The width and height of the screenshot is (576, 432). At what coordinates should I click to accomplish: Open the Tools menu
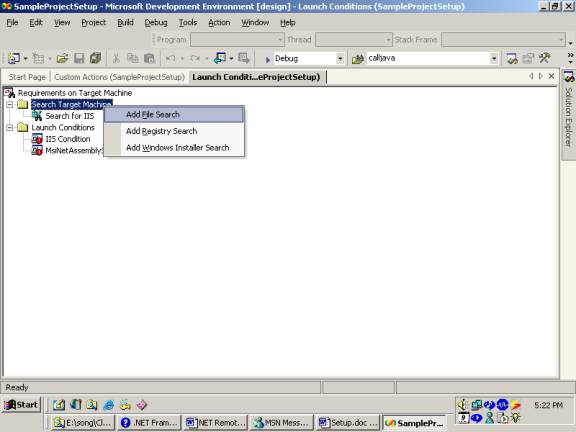(x=188, y=23)
